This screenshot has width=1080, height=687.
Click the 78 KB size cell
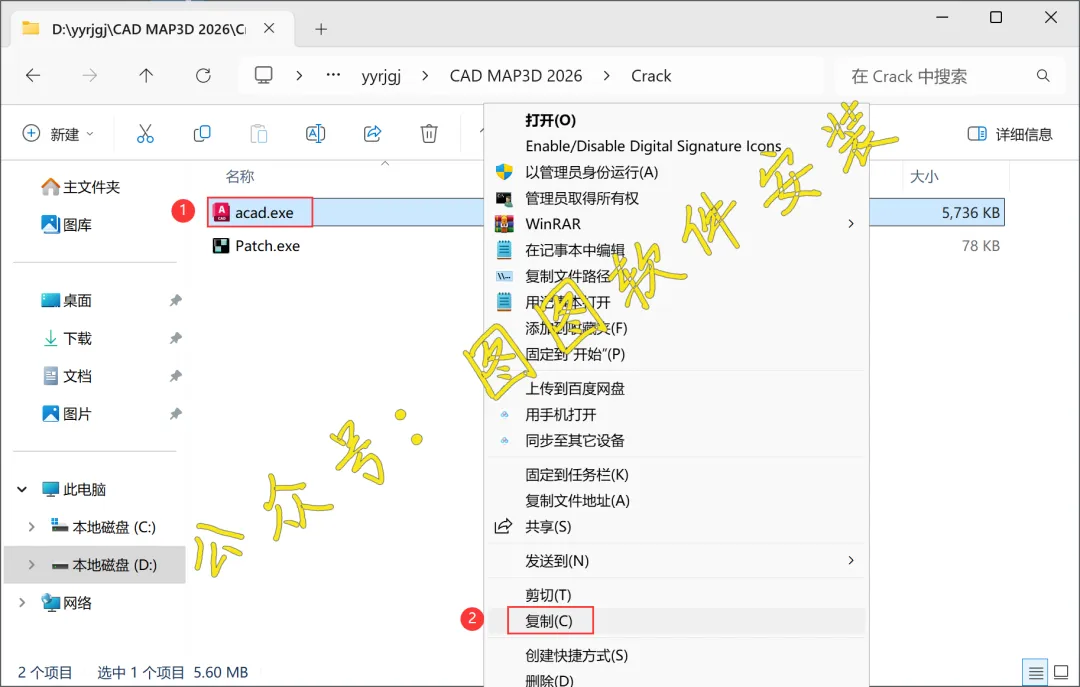[981, 246]
